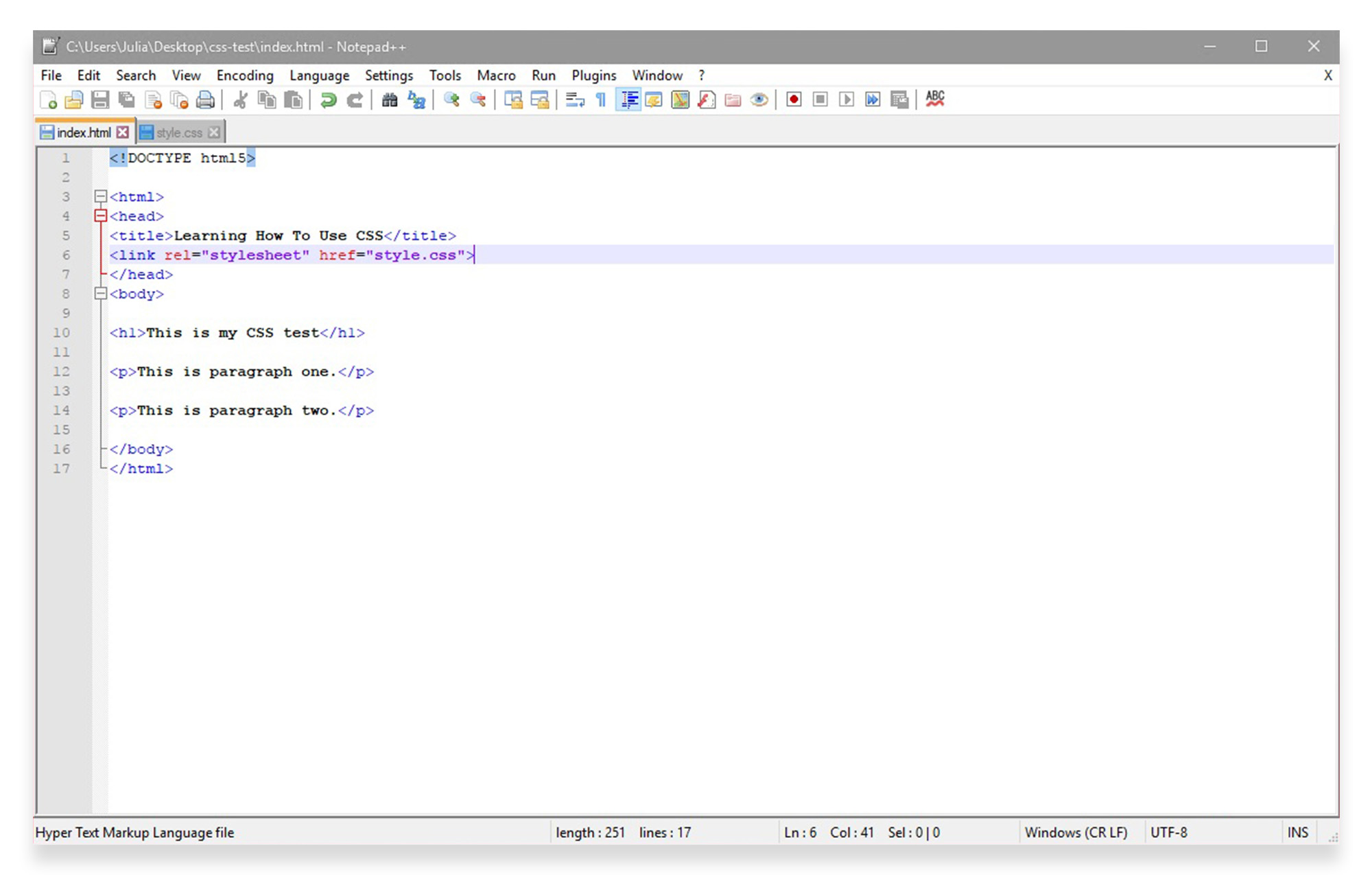Open Find with the binoculars icon

390,100
